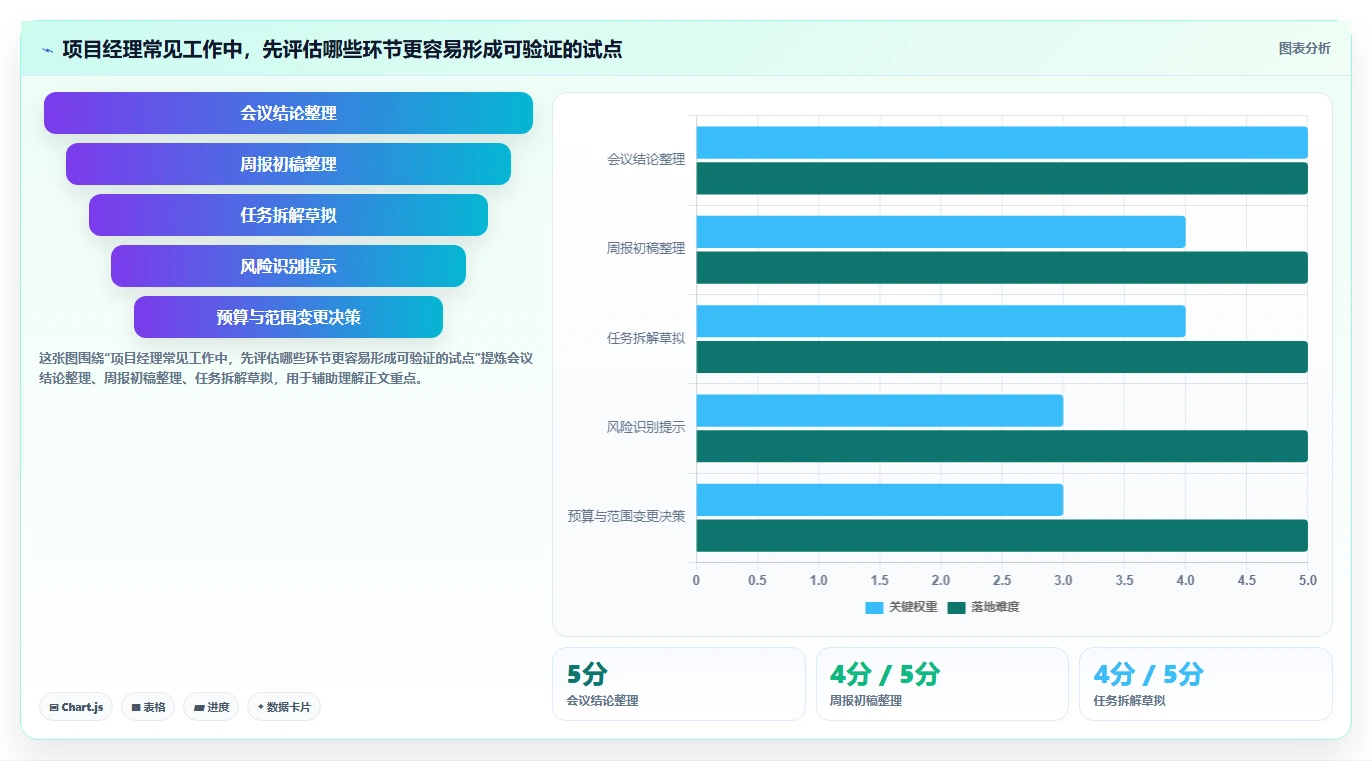Screen dimensions: 1372x761
Task: Click the 关键权重 bar for 预算与范围变更决策
Action: coord(880,500)
